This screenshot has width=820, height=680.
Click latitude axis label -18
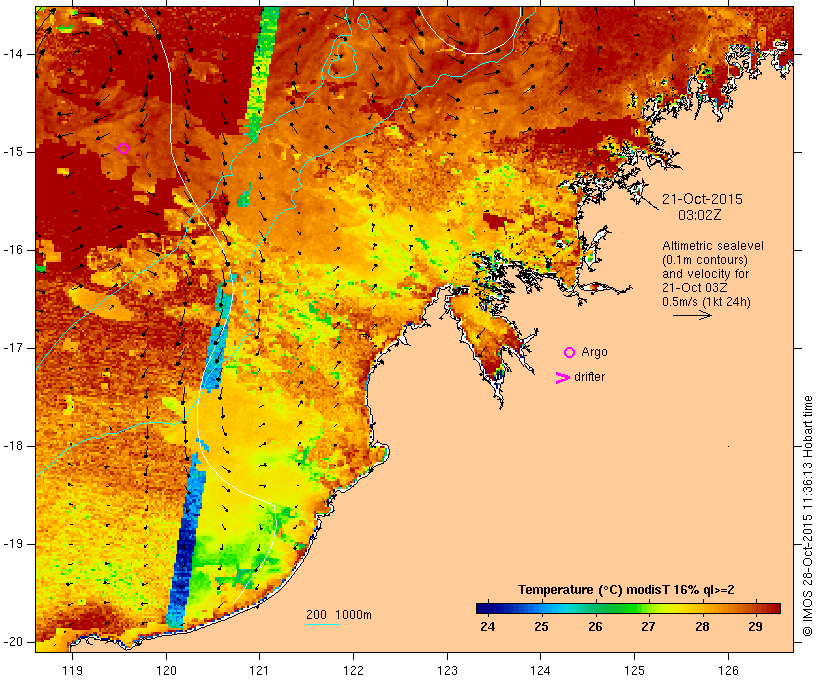(13, 446)
